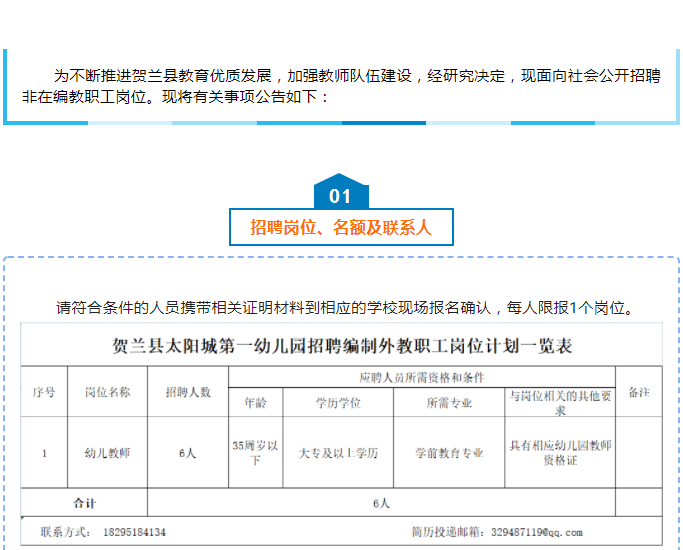Viewport: 683px width, 550px height.
Task: Click the phone number 18295184134
Action: click(134, 532)
